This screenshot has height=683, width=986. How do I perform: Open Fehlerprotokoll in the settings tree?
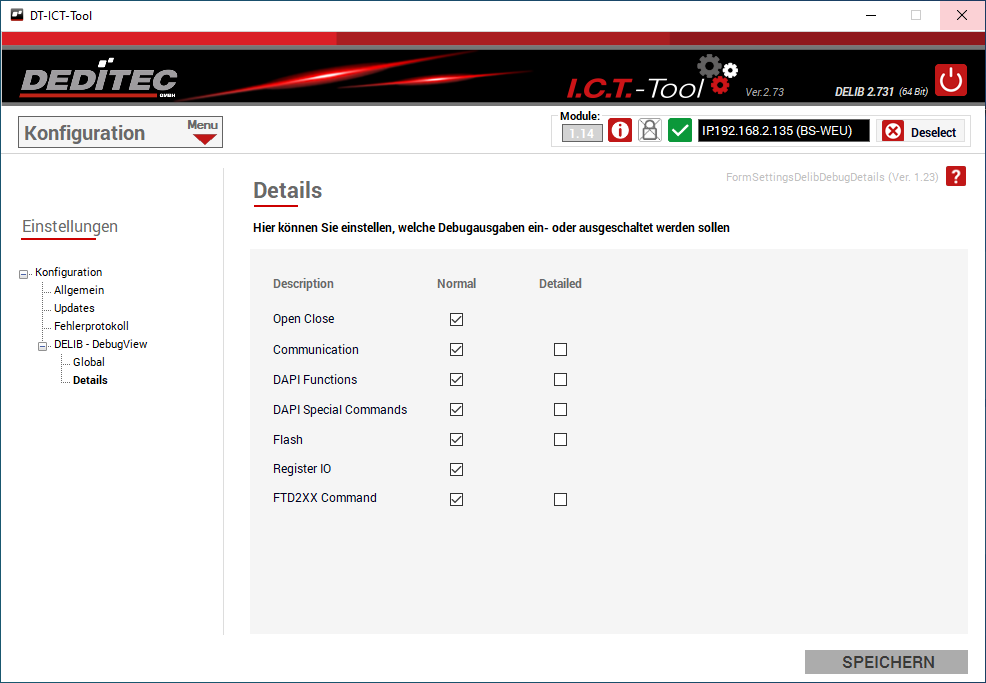pos(91,326)
